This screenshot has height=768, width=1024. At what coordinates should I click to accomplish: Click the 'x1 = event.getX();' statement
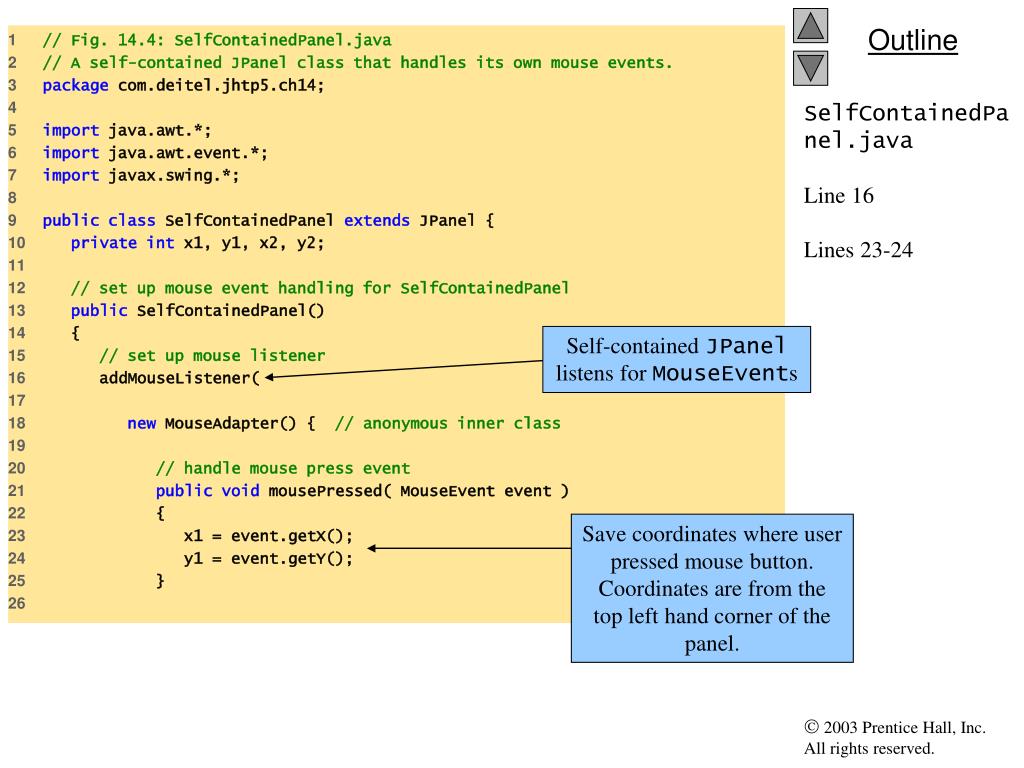tap(268, 536)
